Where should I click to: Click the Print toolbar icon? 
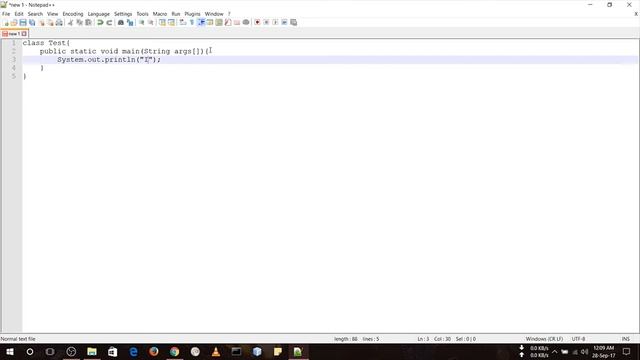59,22
